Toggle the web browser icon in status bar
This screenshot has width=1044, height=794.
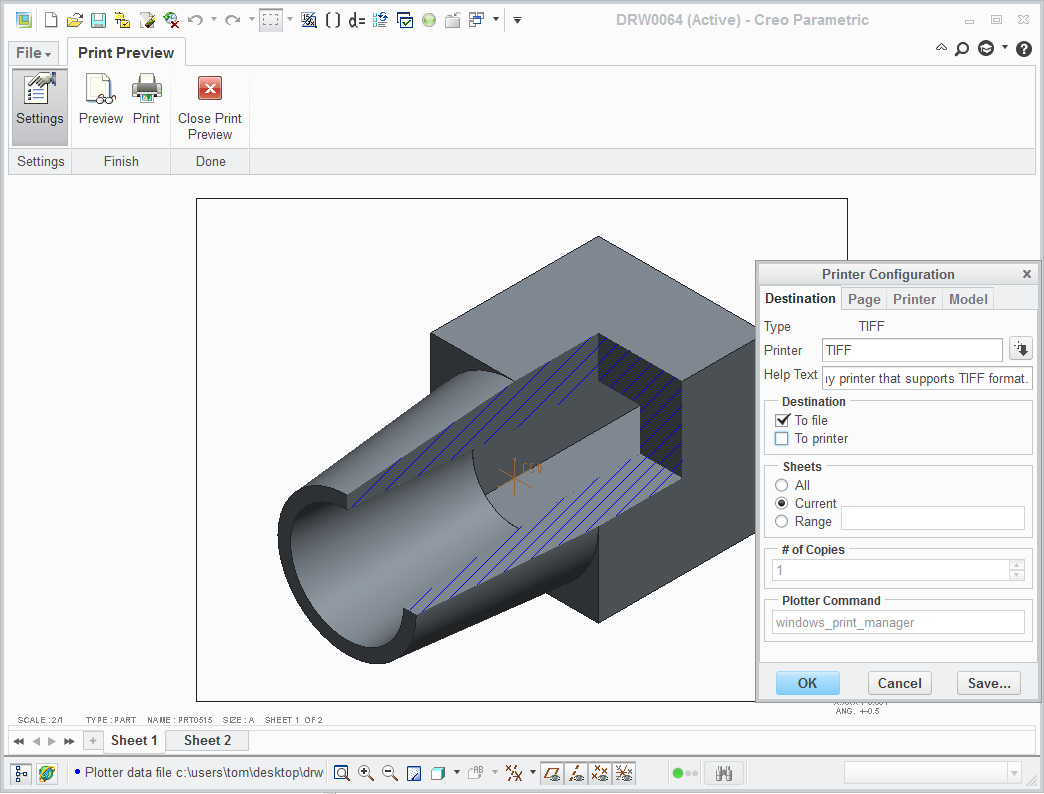pos(47,773)
